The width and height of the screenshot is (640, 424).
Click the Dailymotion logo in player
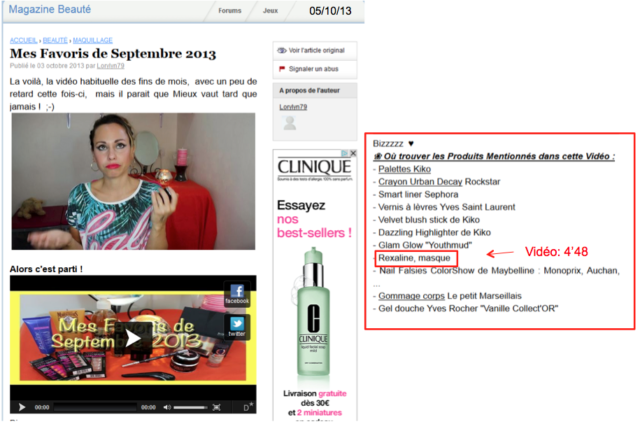pos(248,406)
